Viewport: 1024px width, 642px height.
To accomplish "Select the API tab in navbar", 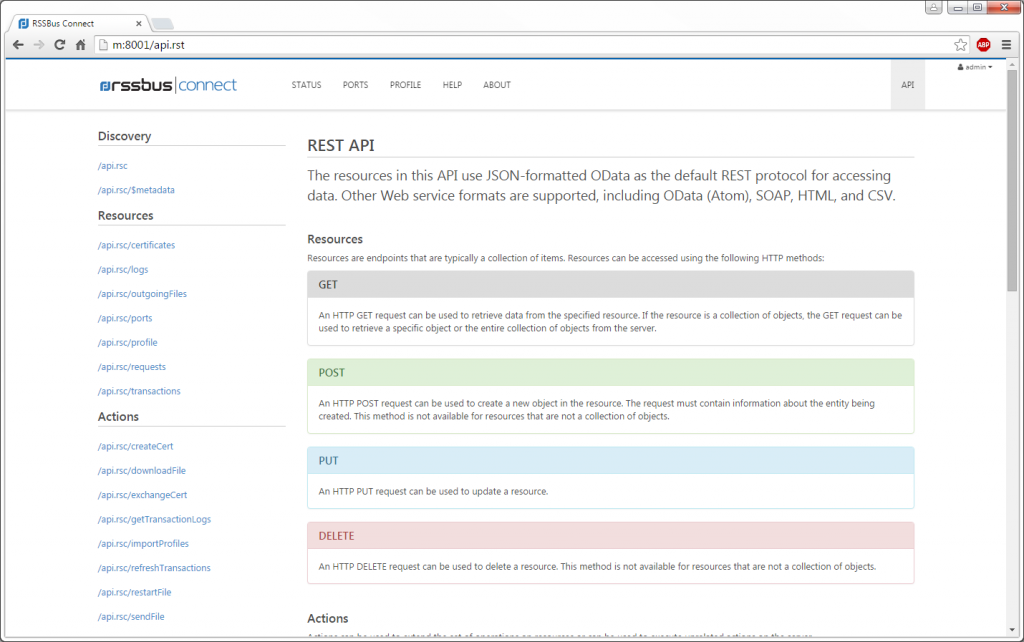I will [907, 85].
